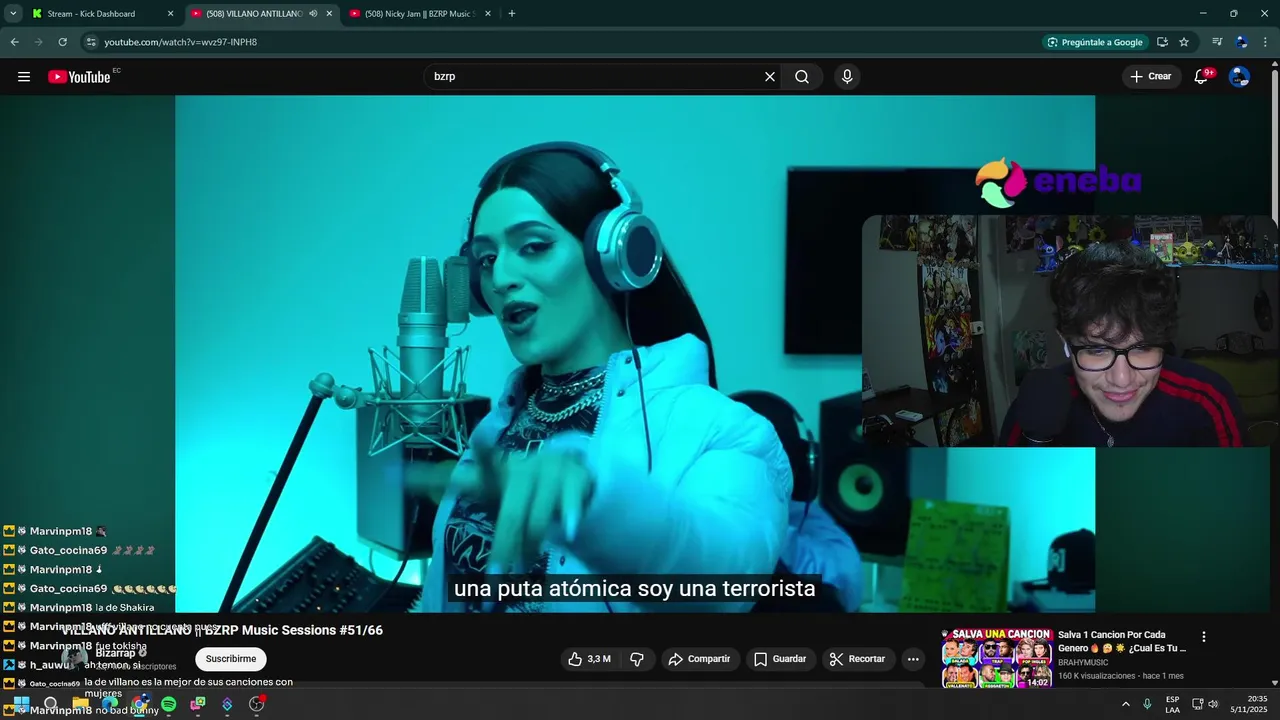Open File Explorer from taskbar
This screenshot has height=720, width=1280.
tap(80, 704)
